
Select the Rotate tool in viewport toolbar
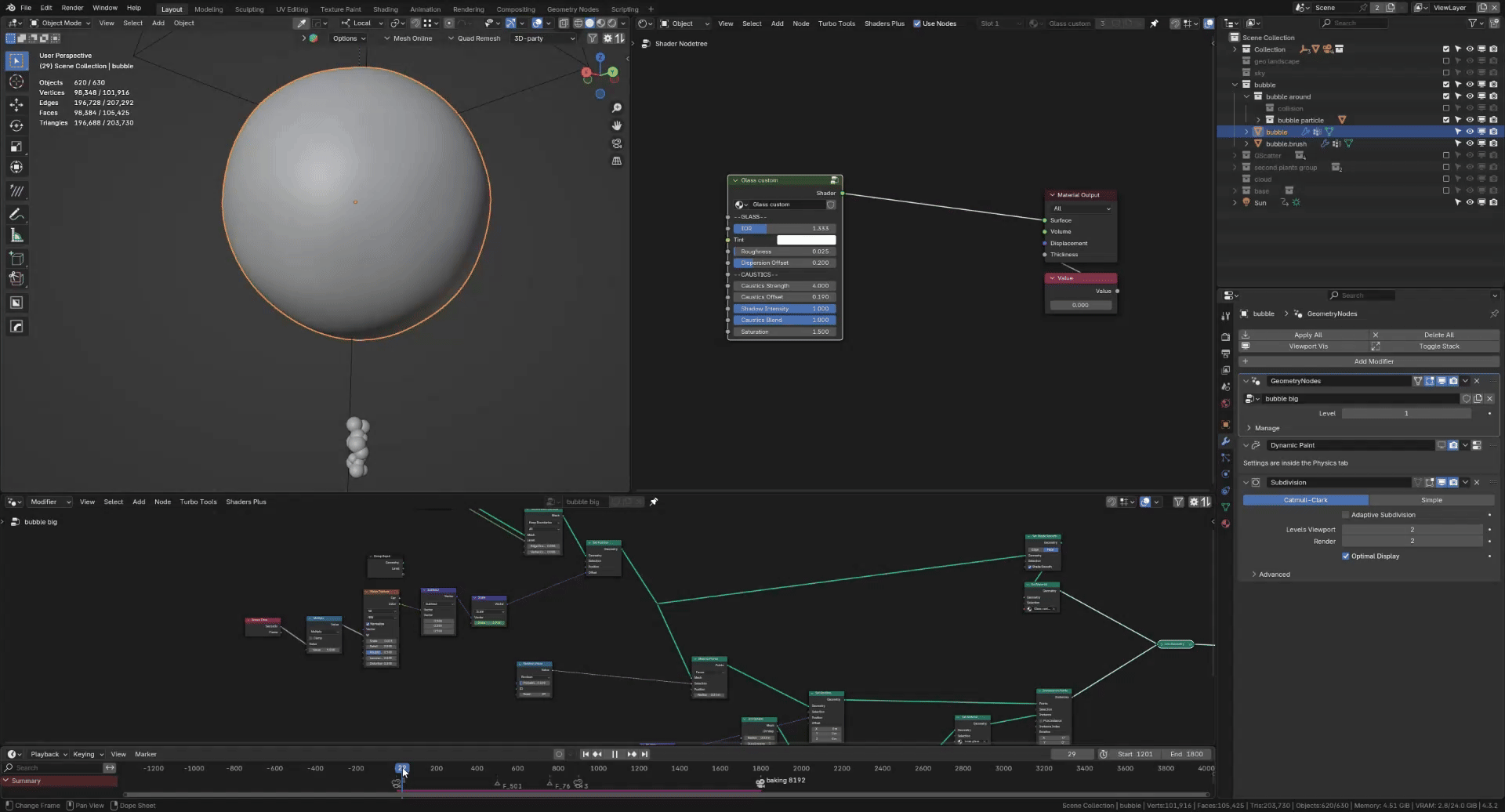[x=16, y=125]
